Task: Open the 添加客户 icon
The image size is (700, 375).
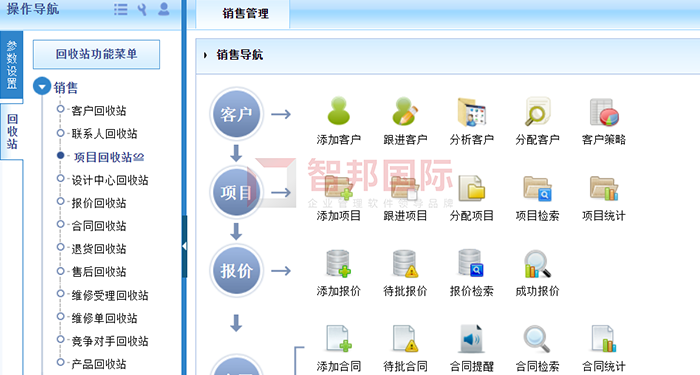Action: (338, 111)
